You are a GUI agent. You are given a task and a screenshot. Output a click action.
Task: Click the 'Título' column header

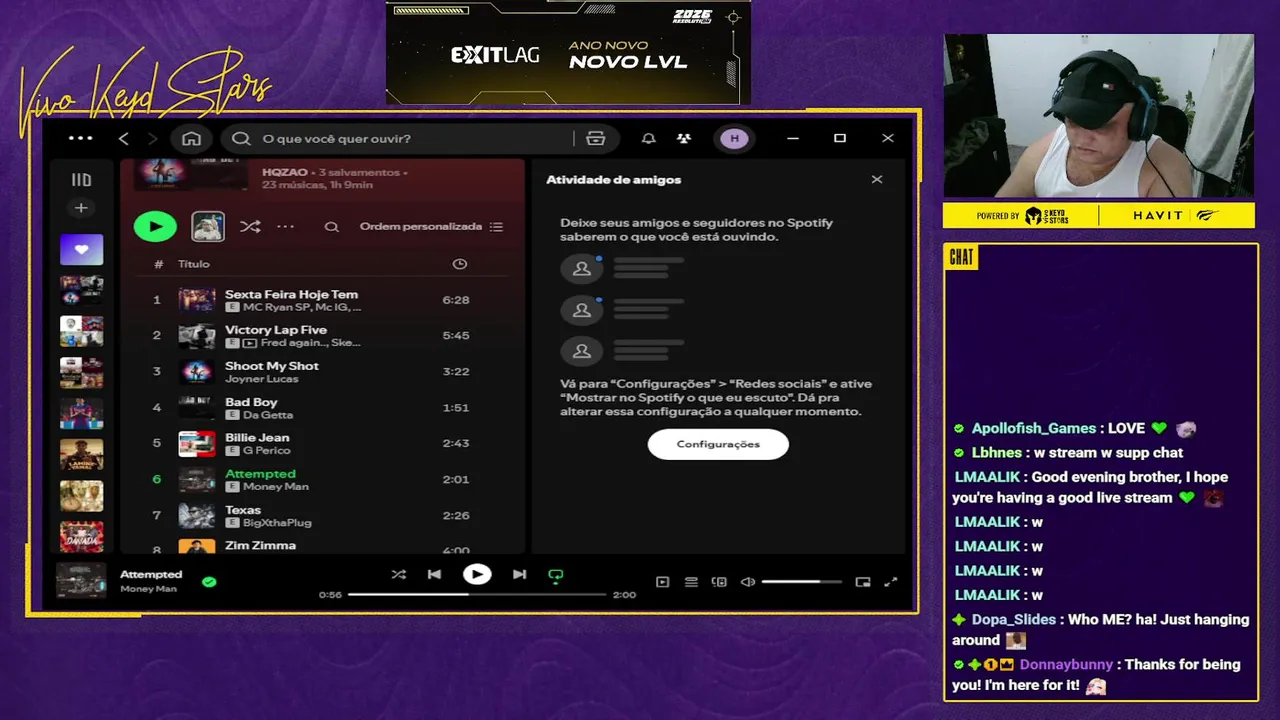coord(194,264)
